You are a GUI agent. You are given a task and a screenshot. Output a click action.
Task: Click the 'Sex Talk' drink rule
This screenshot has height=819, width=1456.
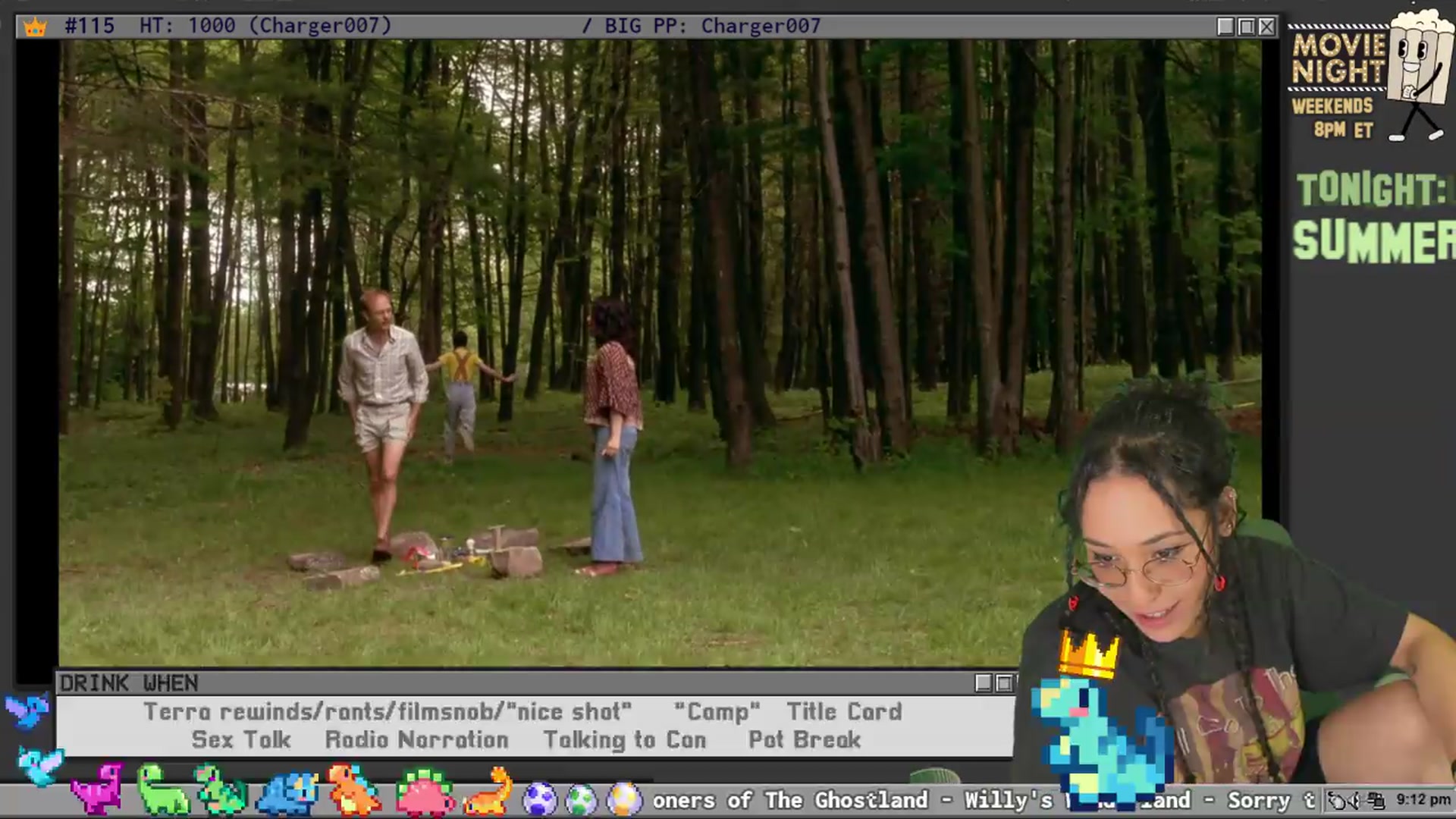point(241,739)
